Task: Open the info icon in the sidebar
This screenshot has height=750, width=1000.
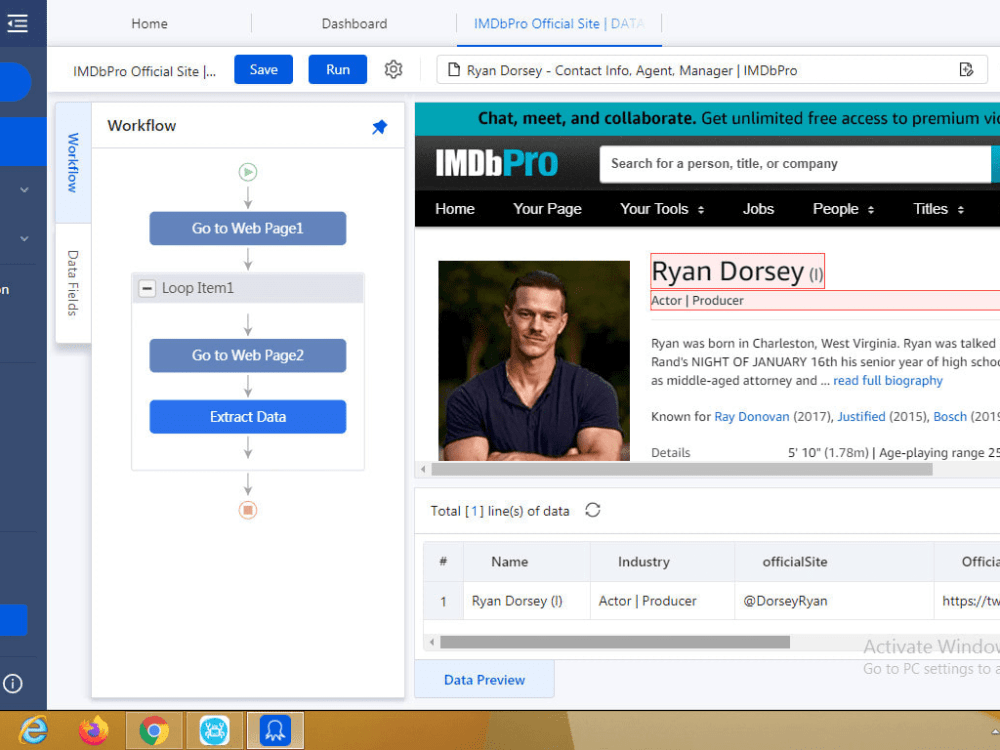Action: (13, 684)
